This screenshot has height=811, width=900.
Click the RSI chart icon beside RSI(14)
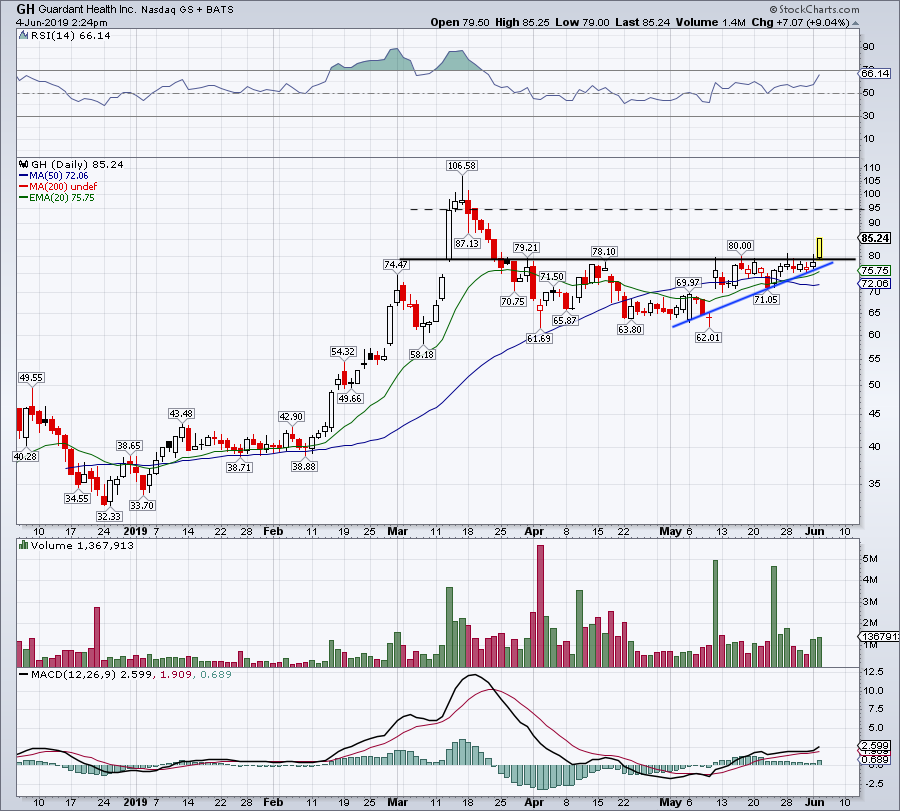coord(24,35)
